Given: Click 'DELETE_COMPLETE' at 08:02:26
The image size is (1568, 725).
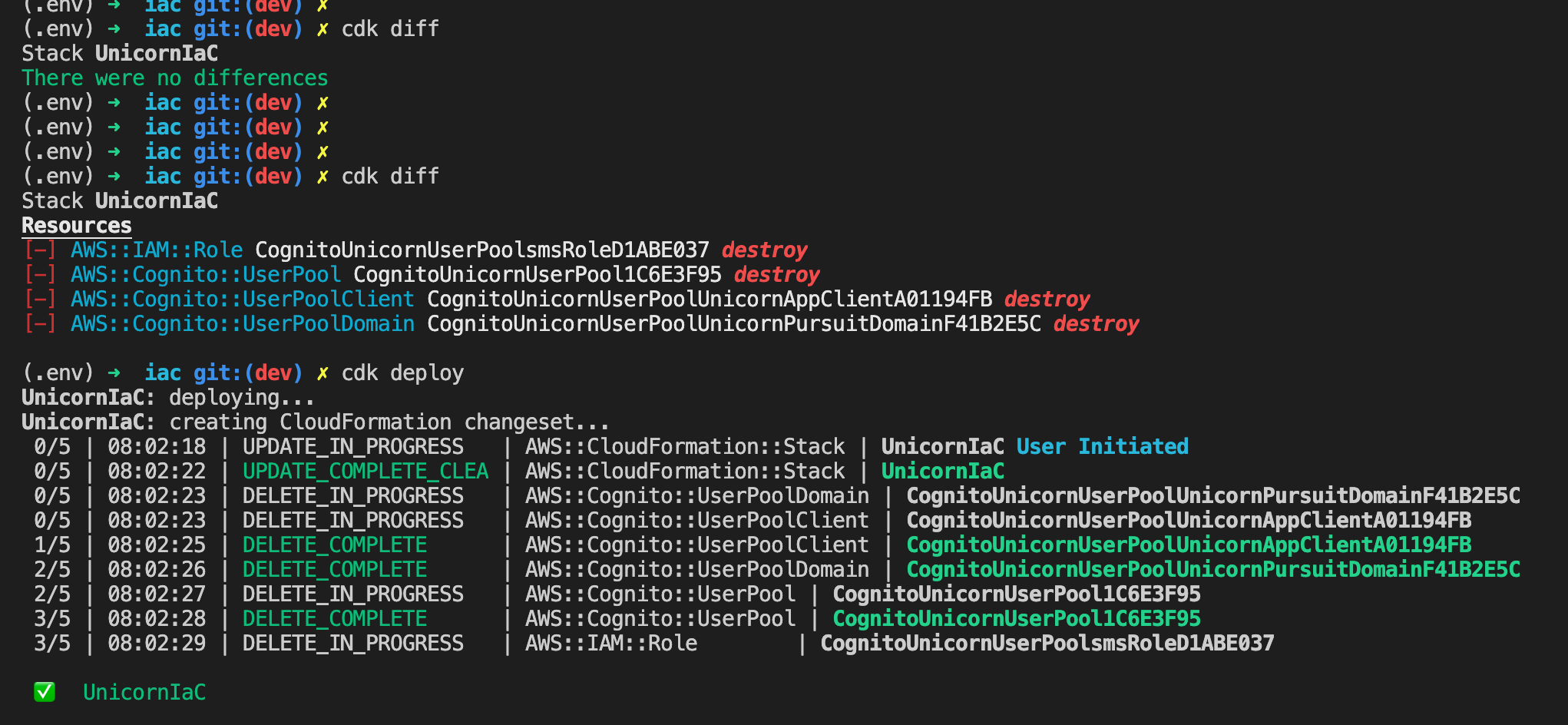Looking at the screenshot, I should [335, 570].
